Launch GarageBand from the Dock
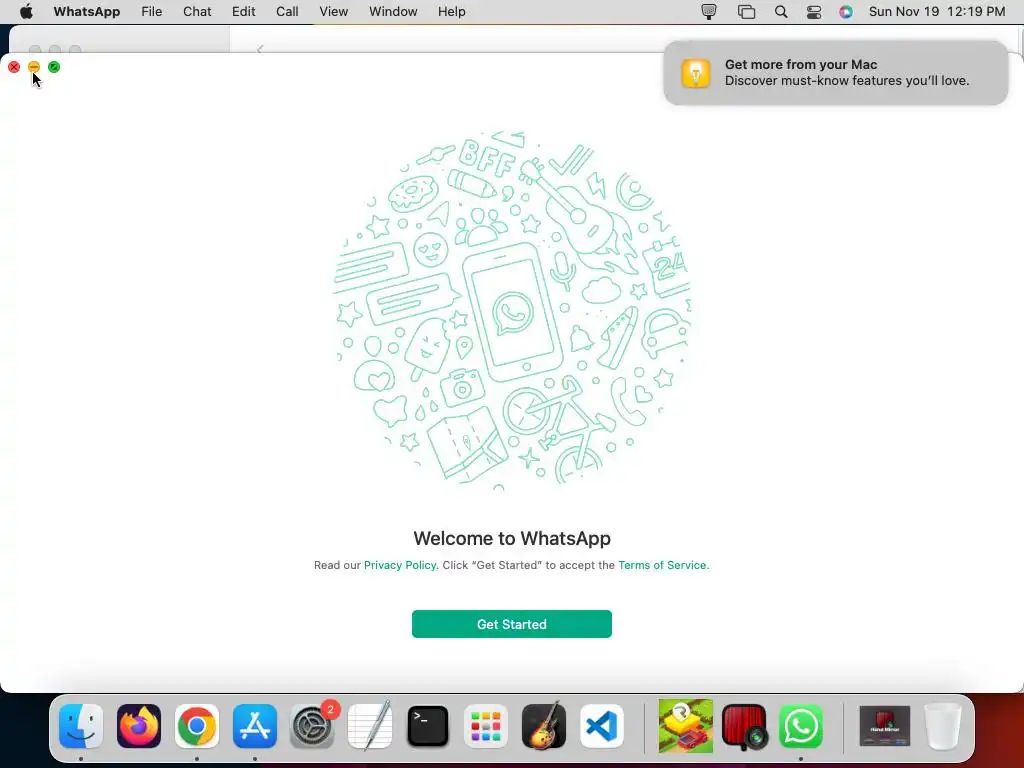Screen dimensions: 1024x768 (543, 726)
